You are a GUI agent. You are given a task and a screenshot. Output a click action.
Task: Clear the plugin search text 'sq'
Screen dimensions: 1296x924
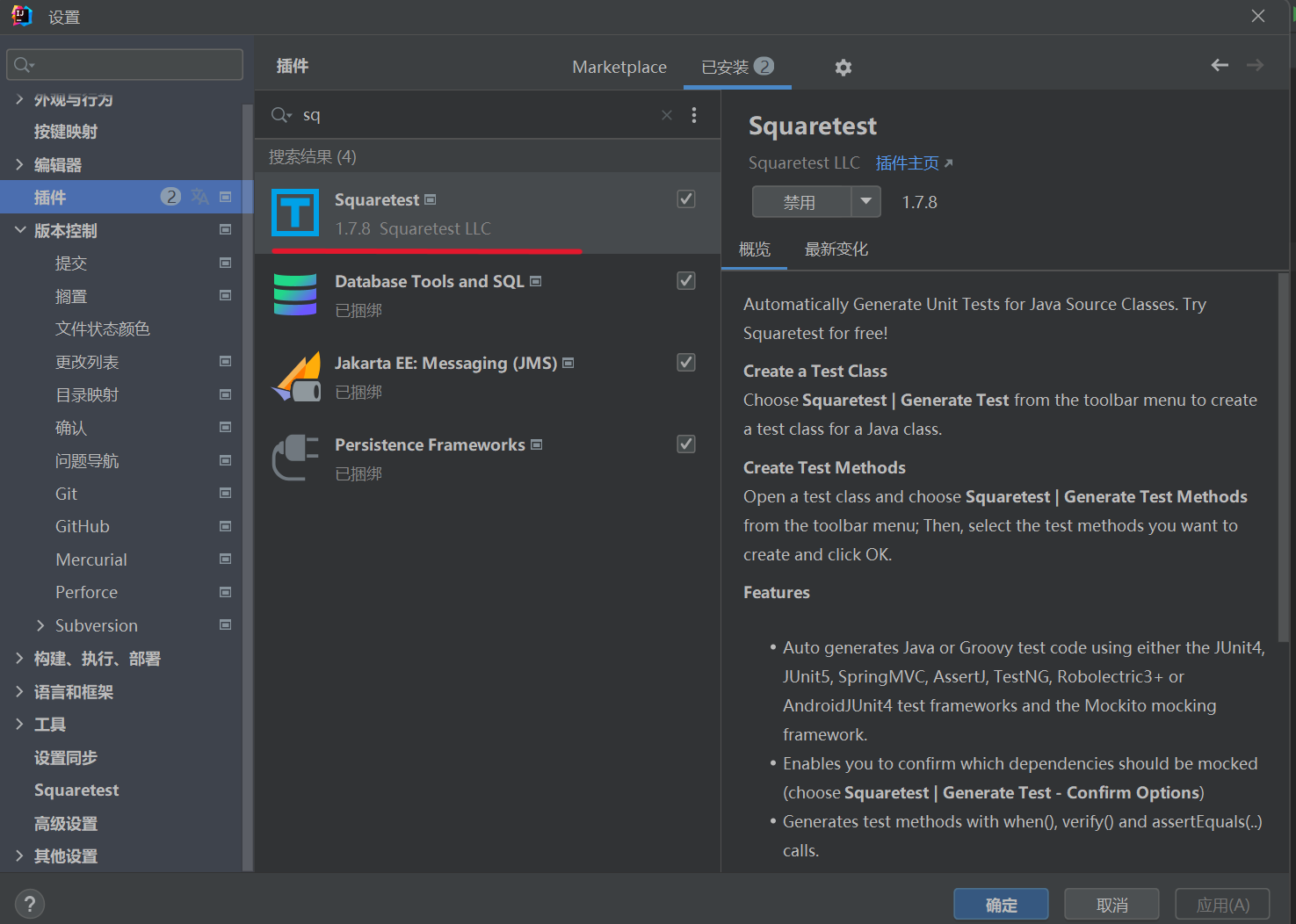pyautogui.click(x=667, y=115)
